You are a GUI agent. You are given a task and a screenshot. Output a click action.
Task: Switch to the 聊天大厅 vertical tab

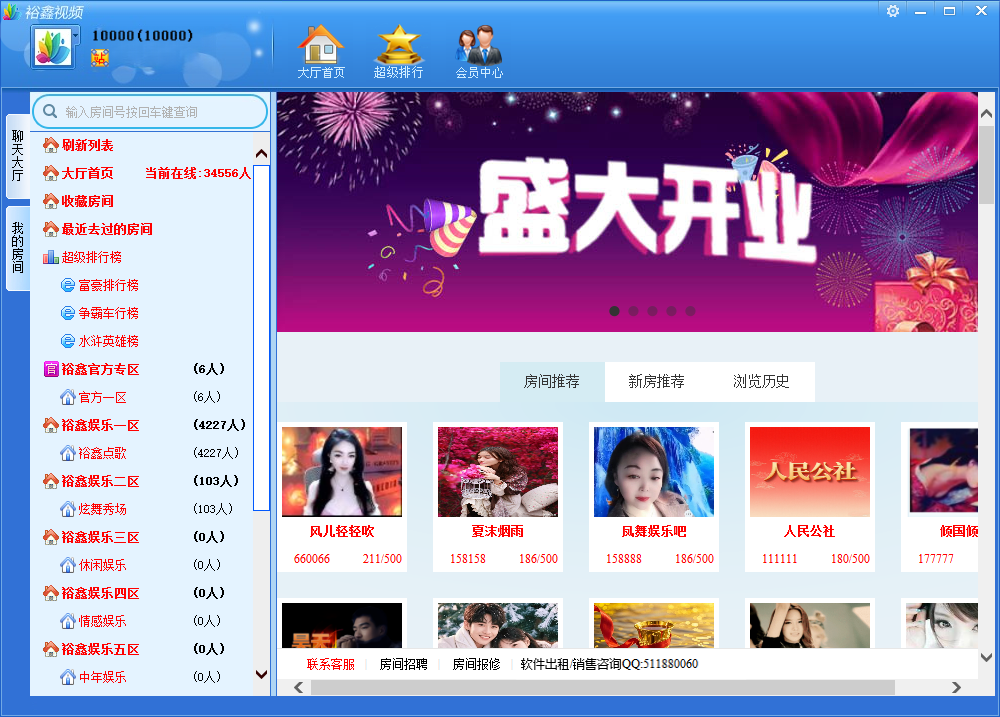pyautogui.click(x=18, y=156)
